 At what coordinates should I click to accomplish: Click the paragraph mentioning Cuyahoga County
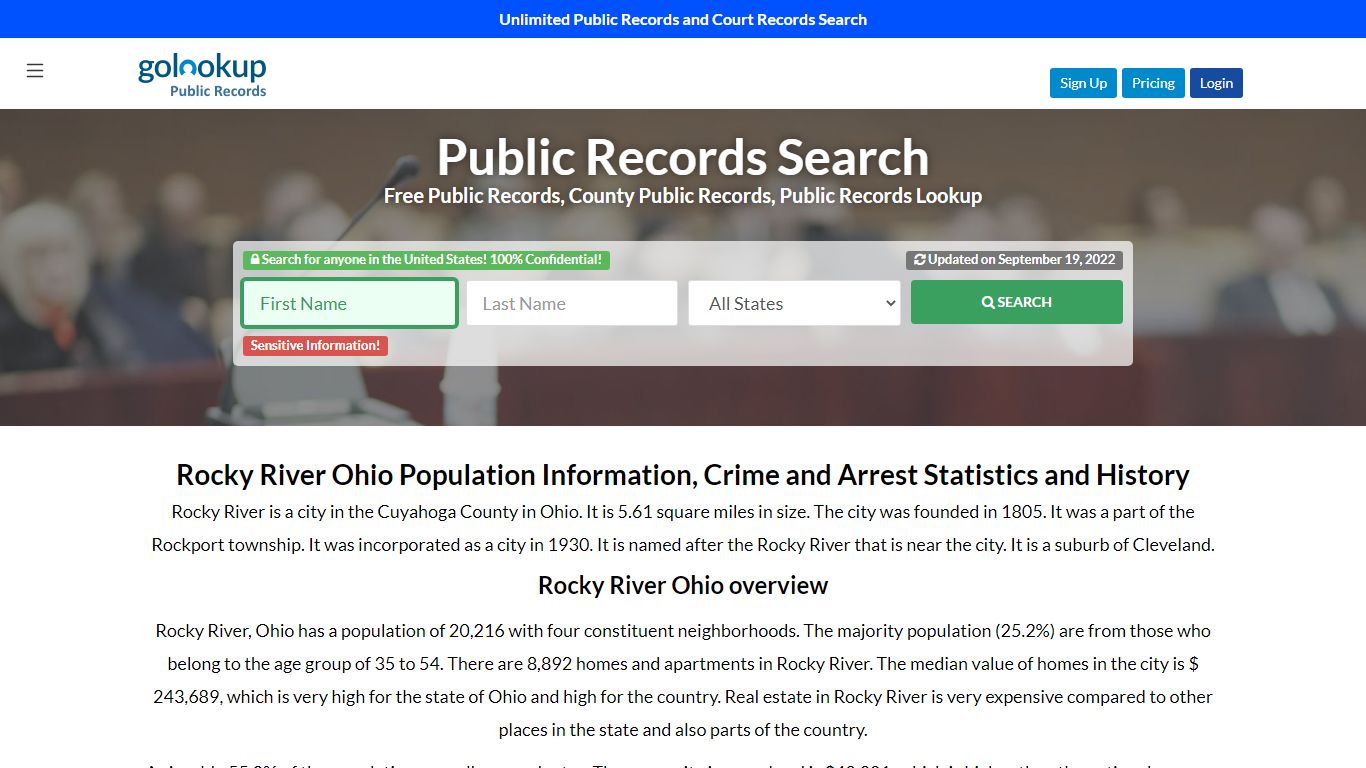click(683, 528)
